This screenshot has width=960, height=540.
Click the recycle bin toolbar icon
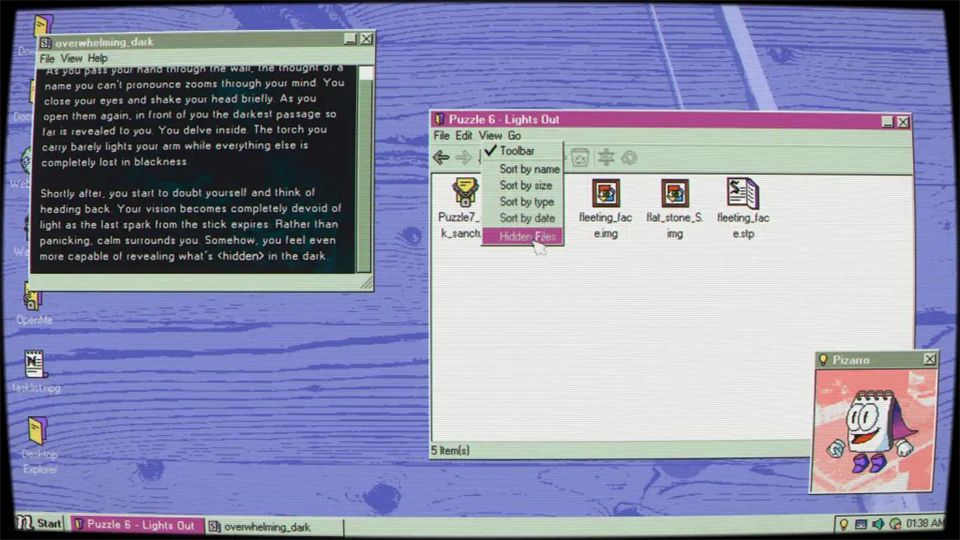580,157
